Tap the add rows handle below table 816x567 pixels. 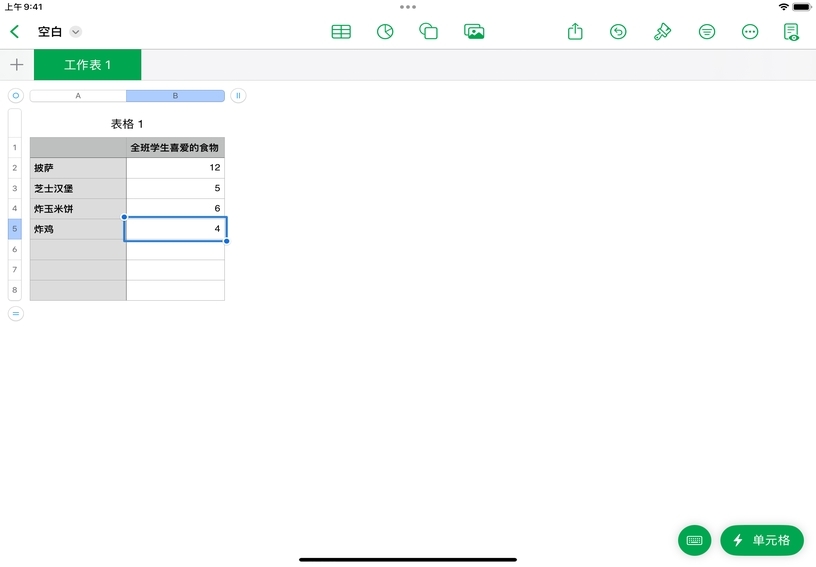[x=16, y=314]
